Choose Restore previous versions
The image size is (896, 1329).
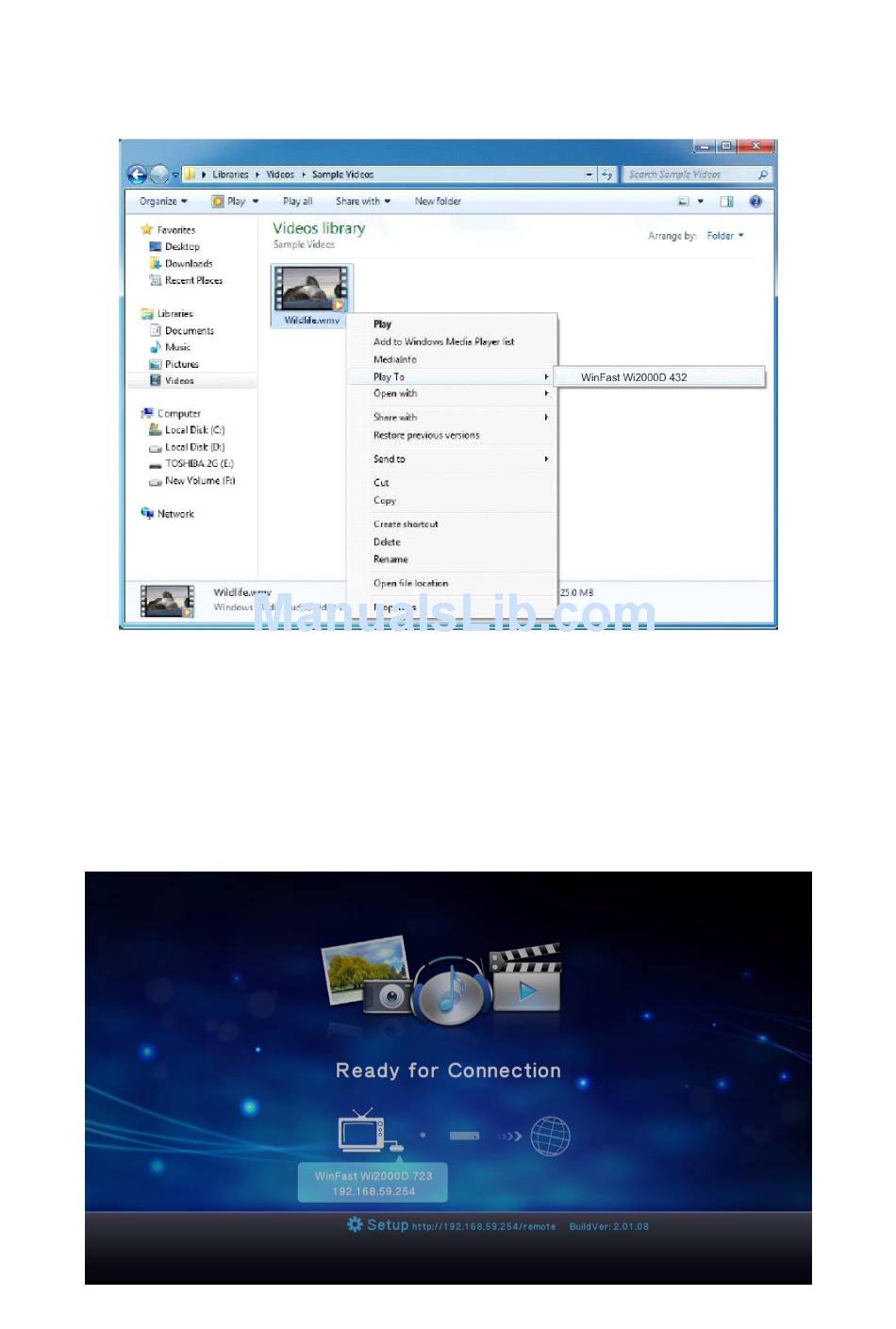point(426,436)
